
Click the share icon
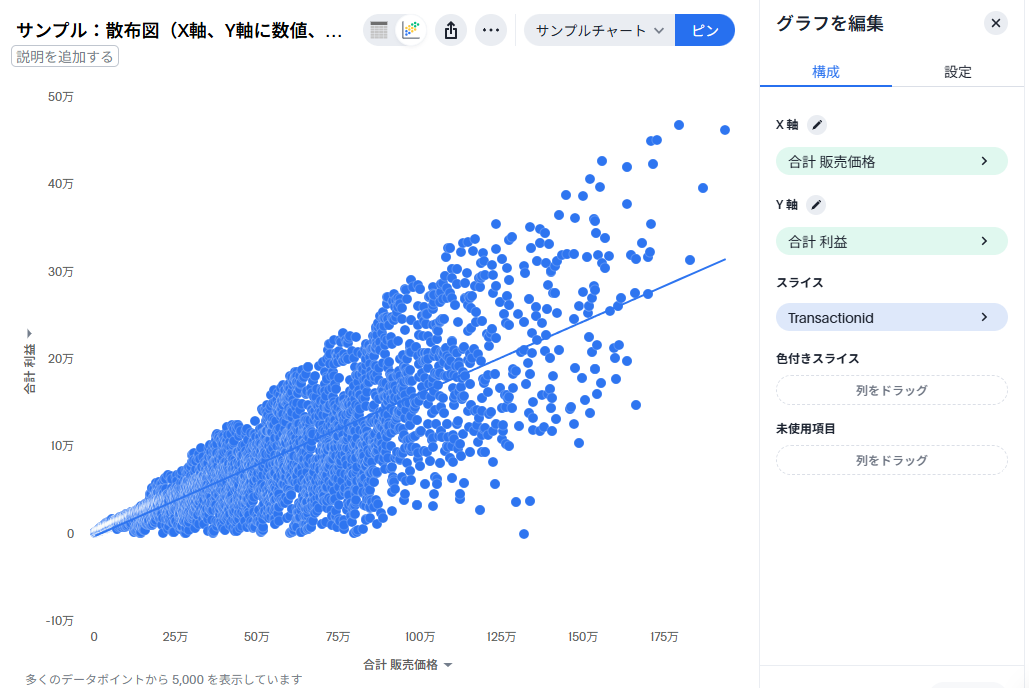[x=451, y=30]
